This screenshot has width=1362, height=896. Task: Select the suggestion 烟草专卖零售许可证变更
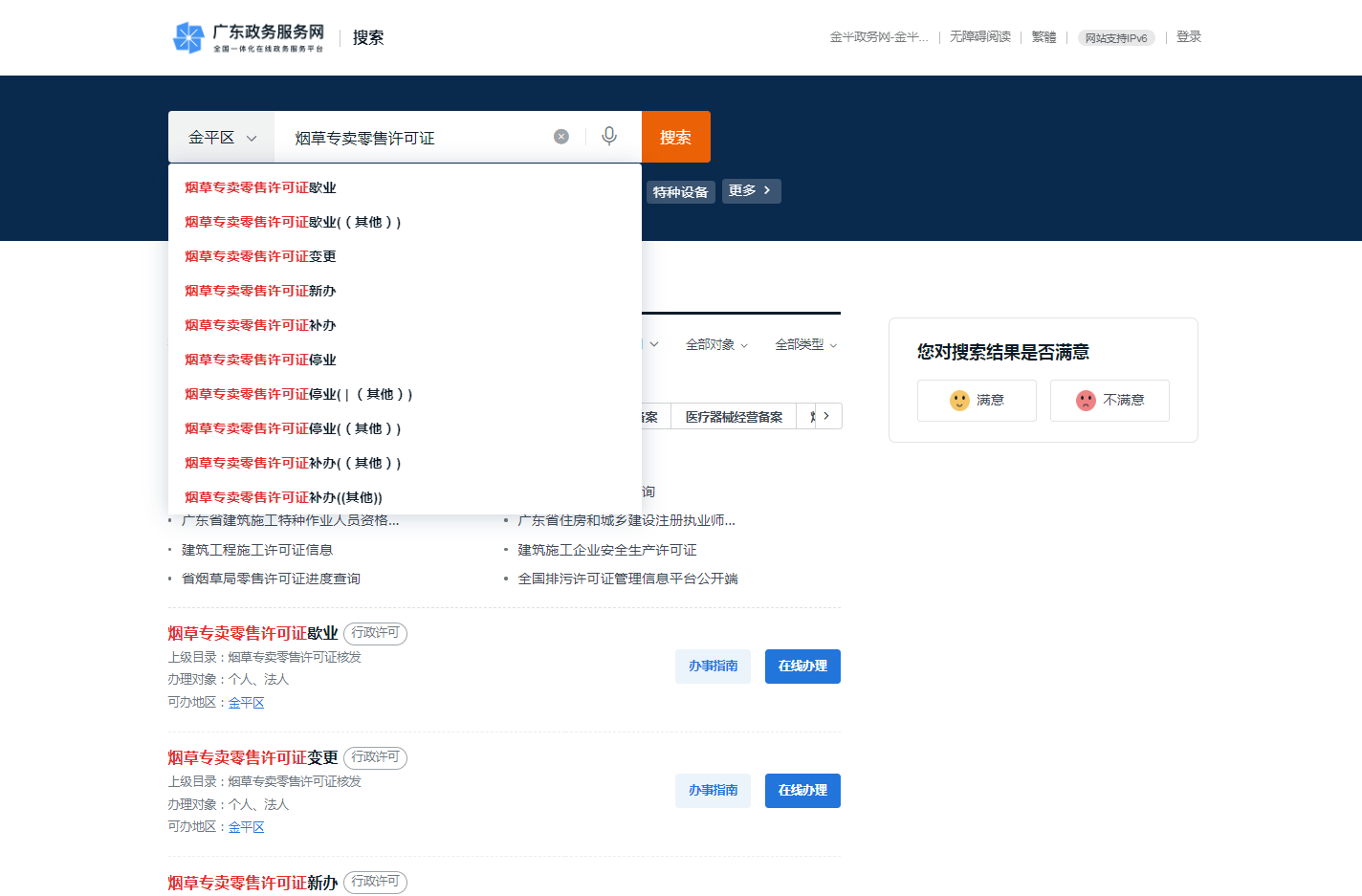point(405,256)
